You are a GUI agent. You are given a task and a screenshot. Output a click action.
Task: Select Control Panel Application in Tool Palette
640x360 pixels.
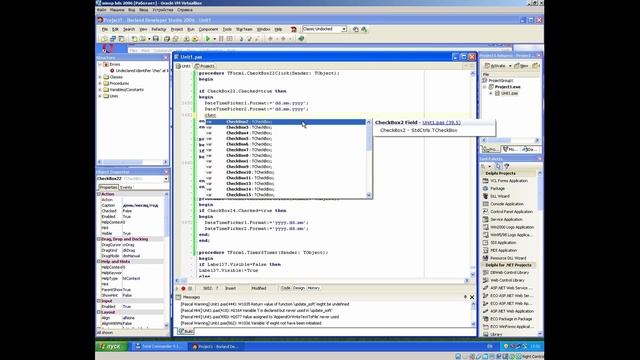[x=511, y=212]
